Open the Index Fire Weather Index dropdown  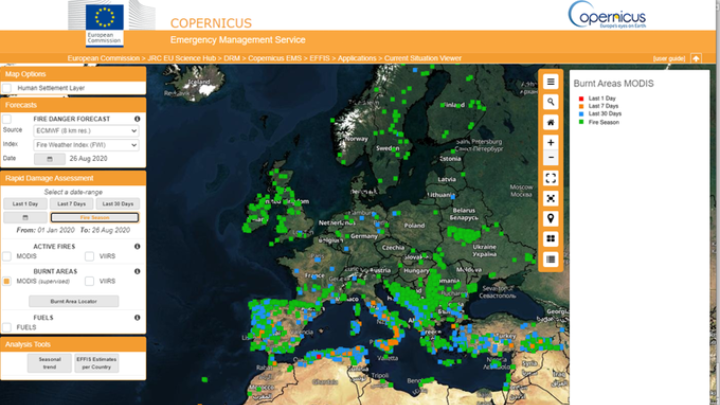(x=86, y=145)
